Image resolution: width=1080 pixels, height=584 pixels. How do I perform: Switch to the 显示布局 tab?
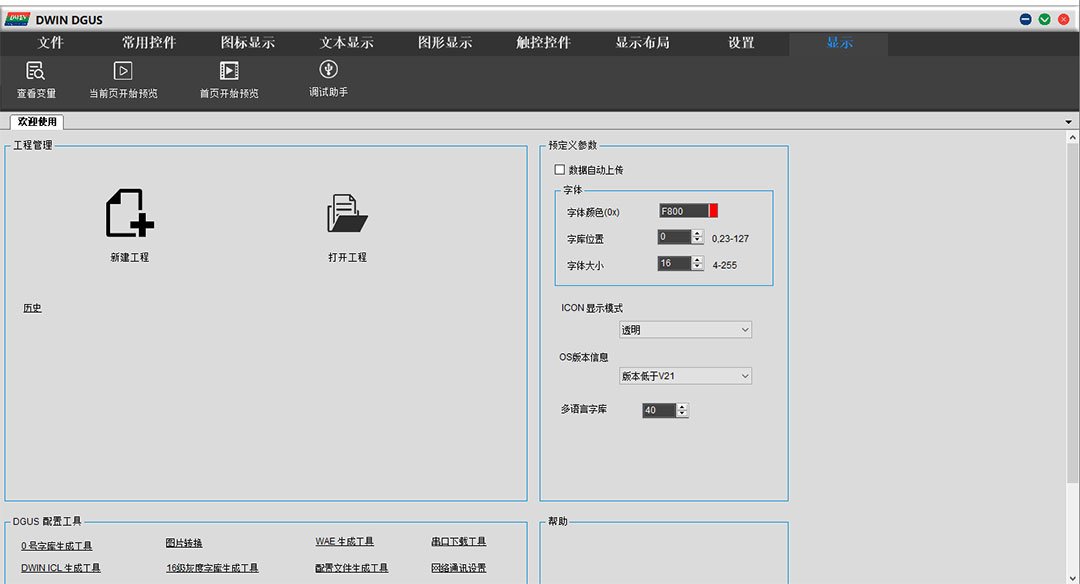[x=642, y=43]
